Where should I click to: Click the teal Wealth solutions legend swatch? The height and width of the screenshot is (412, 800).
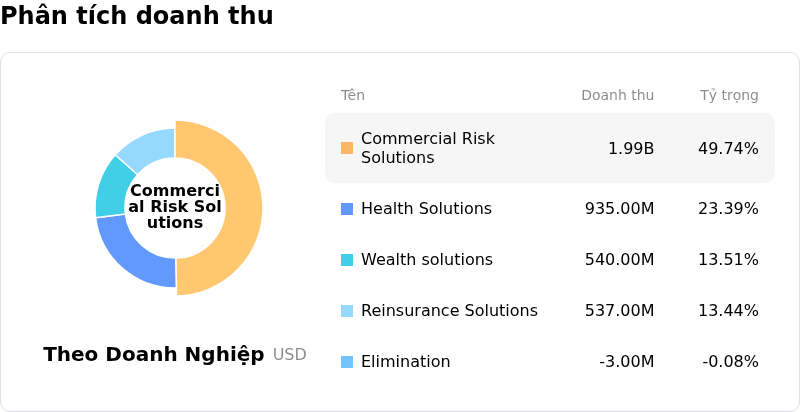347,260
